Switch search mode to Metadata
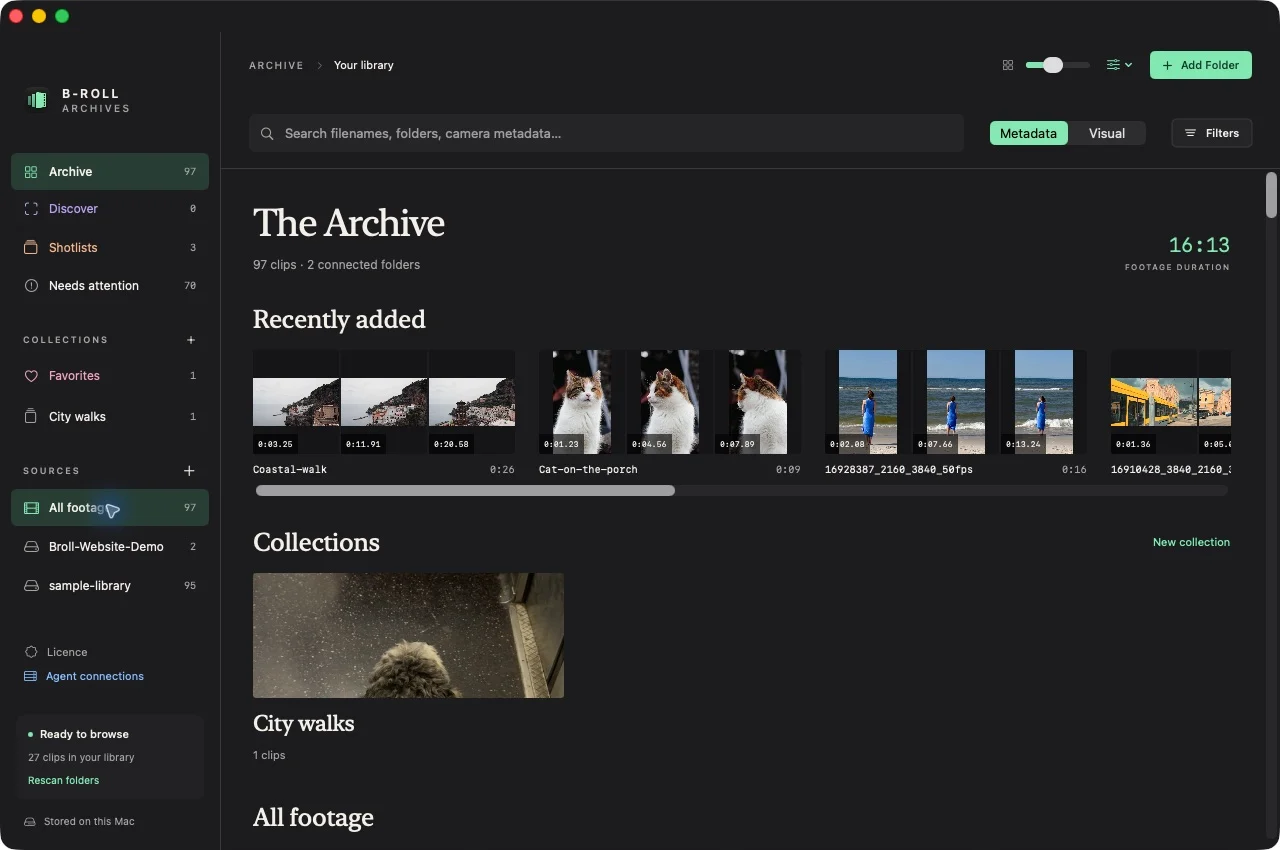This screenshot has width=1280, height=850. click(1028, 133)
